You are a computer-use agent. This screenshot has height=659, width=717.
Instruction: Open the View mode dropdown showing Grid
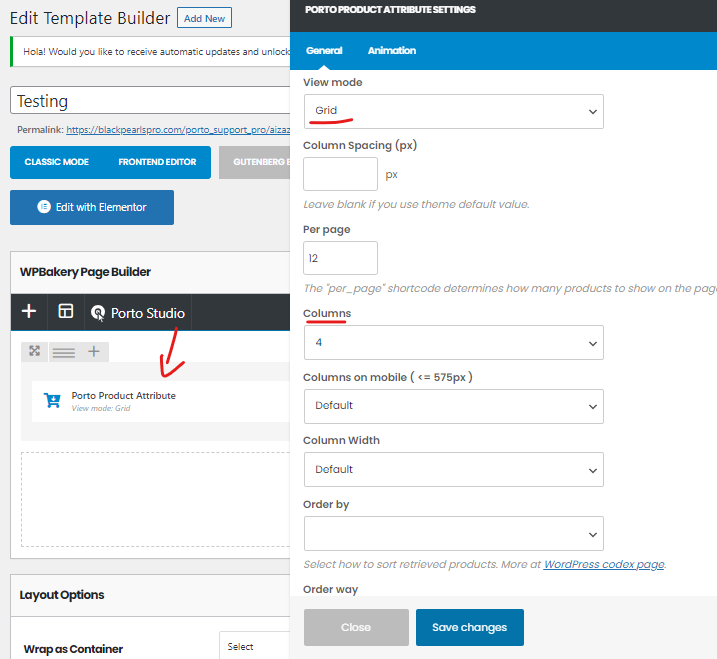(454, 111)
